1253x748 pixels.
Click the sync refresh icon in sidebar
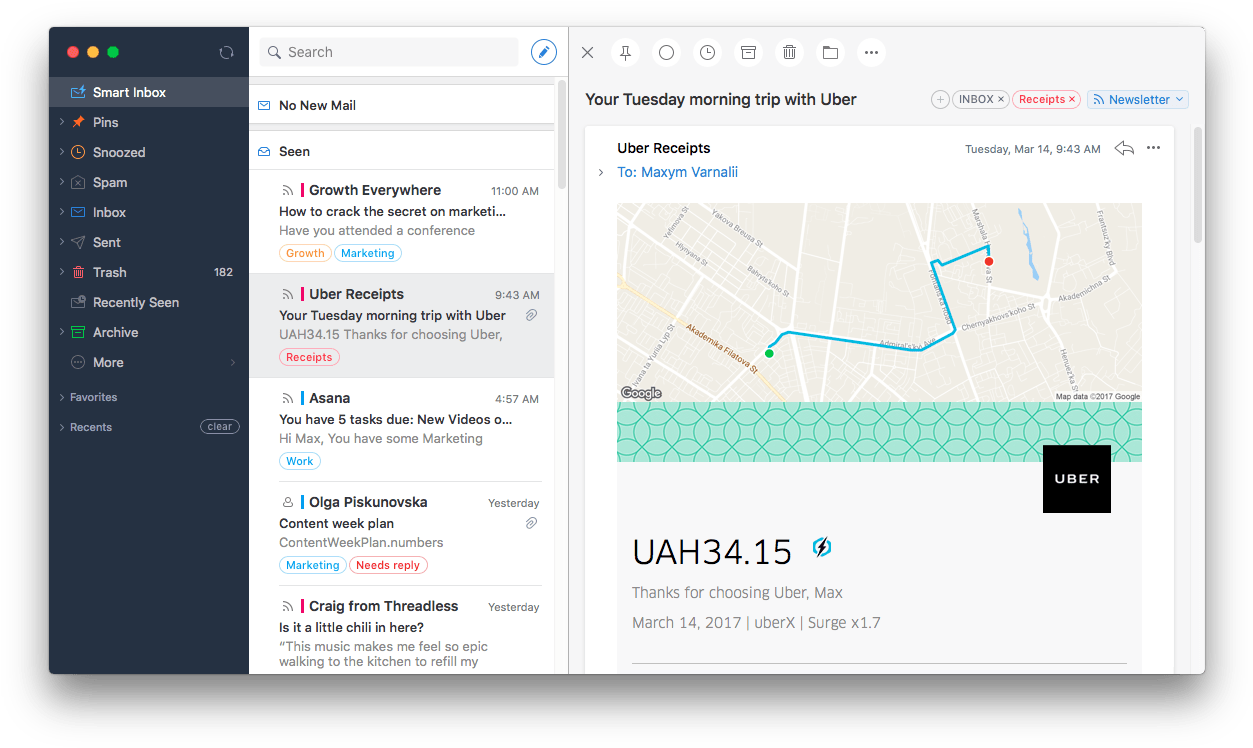click(x=226, y=52)
